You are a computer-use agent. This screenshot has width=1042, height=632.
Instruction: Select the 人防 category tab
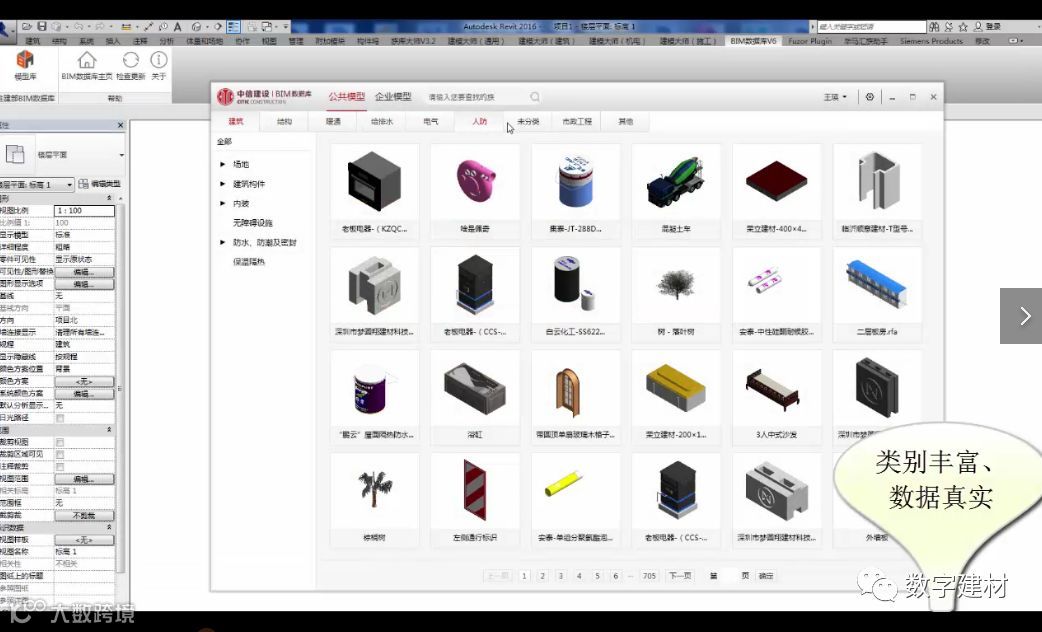479,122
